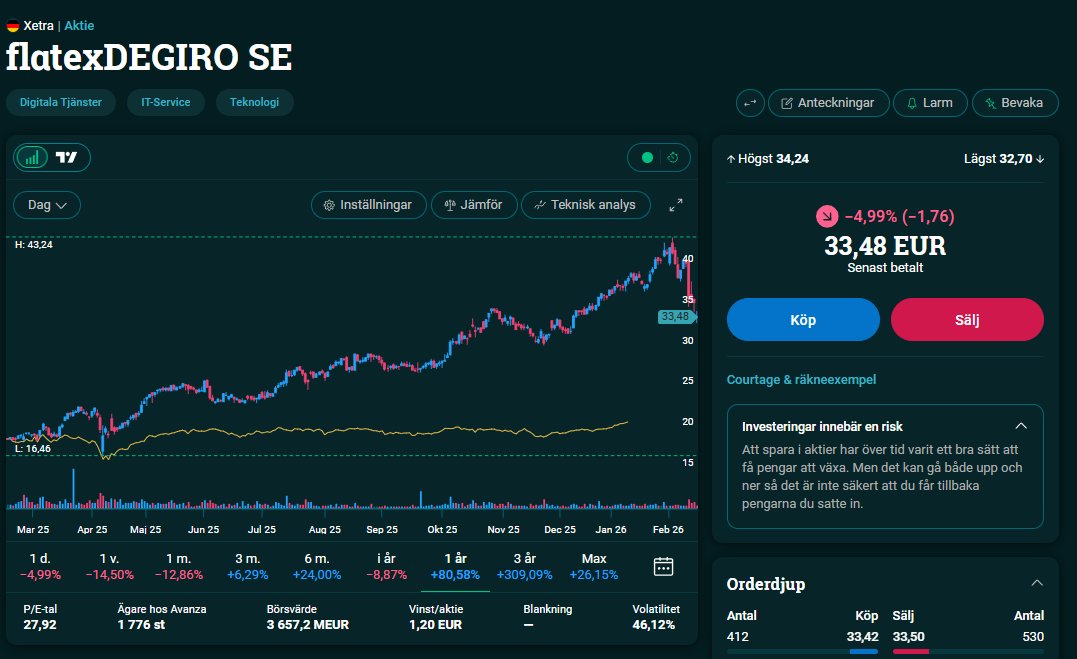Select the 1 d. period tab
The image size is (1077, 659).
[40, 566]
